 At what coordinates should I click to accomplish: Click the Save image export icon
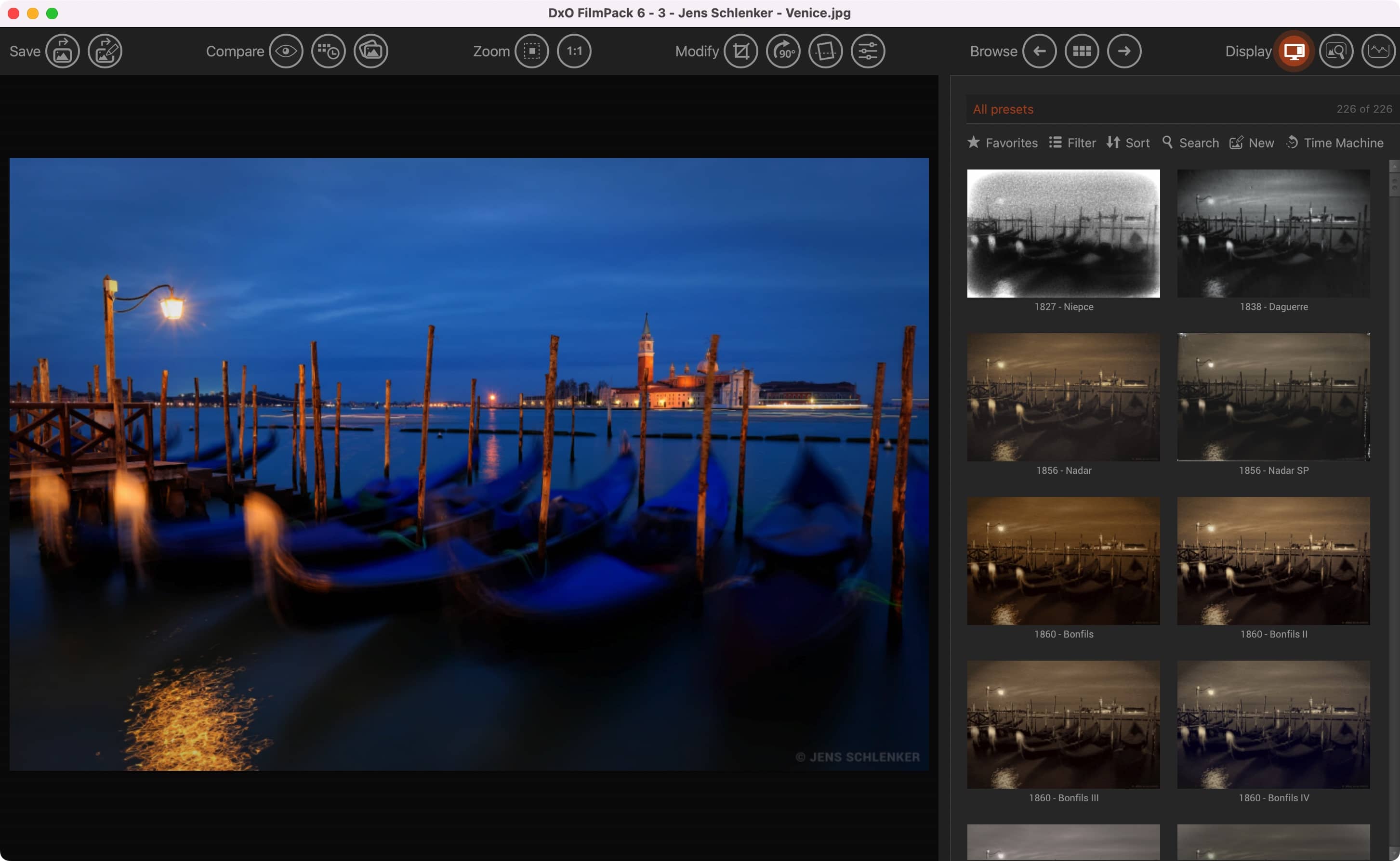click(x=63, y=51)
